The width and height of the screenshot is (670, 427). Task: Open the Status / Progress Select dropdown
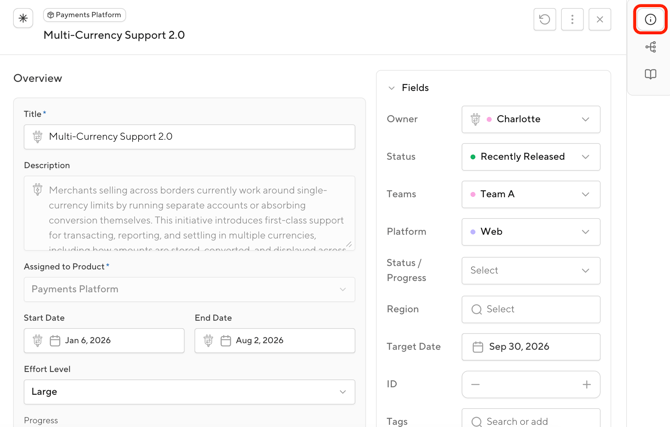[531, 271]
